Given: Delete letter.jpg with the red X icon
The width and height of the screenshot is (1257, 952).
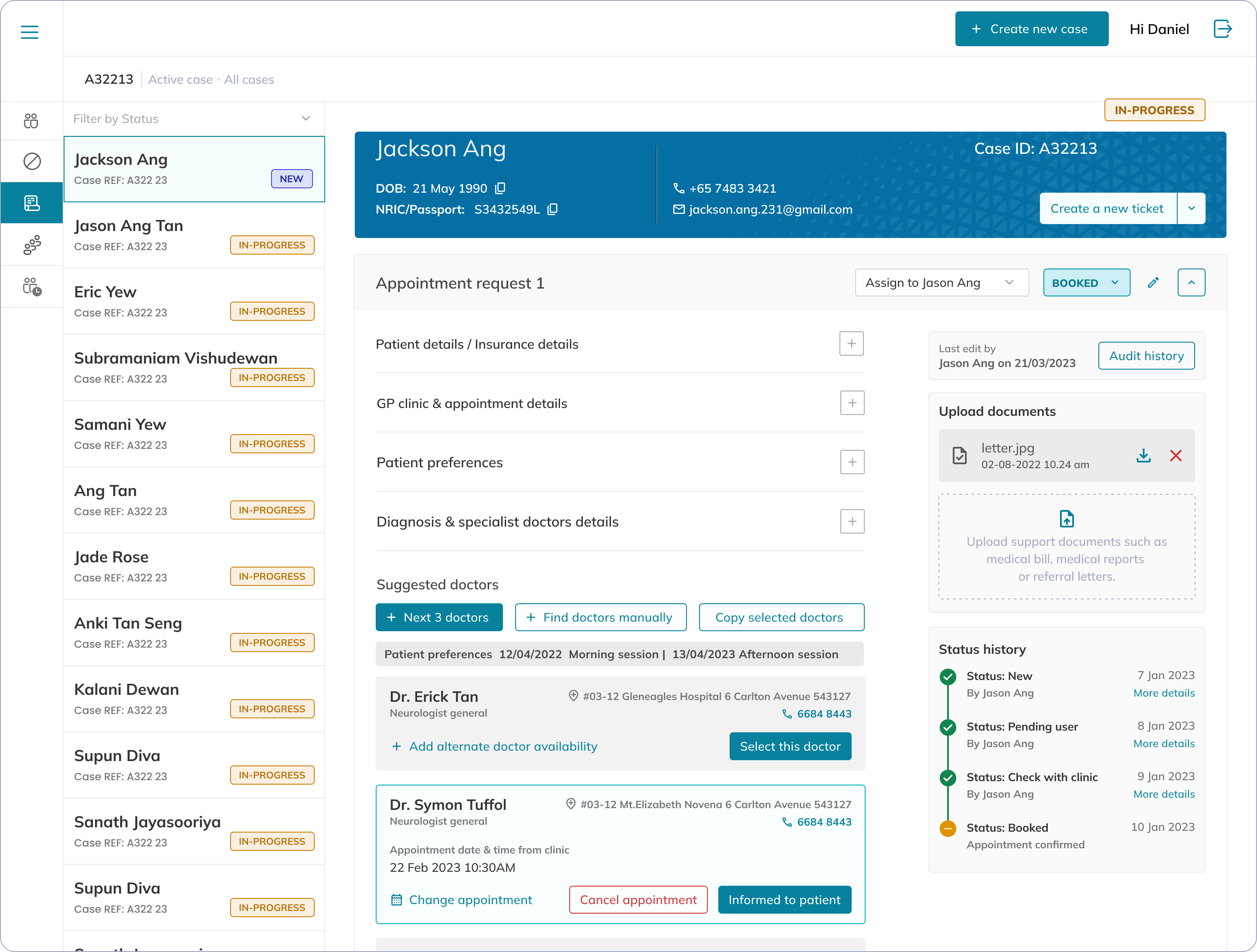Looking at the screenshot, I should pos(1176,456).
